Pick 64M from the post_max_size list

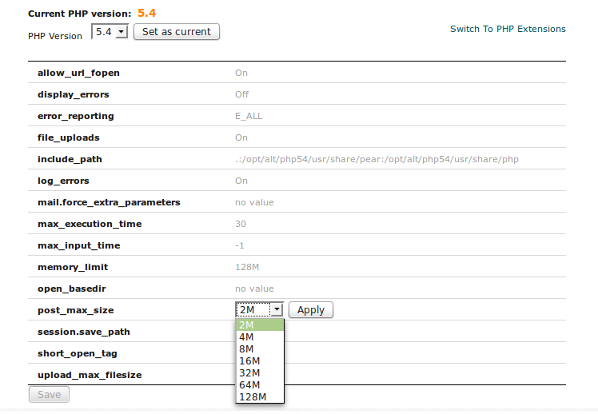(x=260, y=385)
